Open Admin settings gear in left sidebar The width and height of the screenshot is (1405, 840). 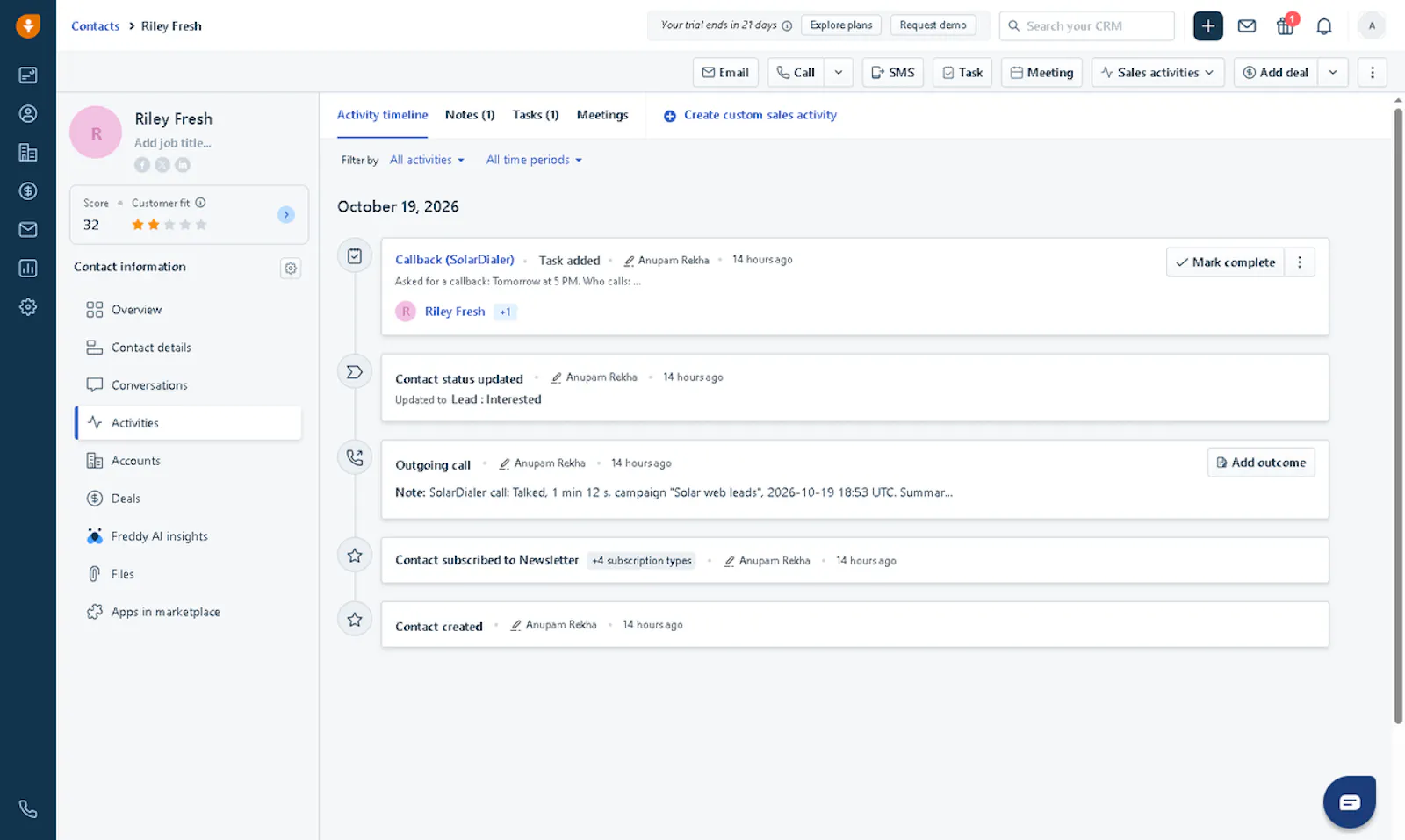28,306
